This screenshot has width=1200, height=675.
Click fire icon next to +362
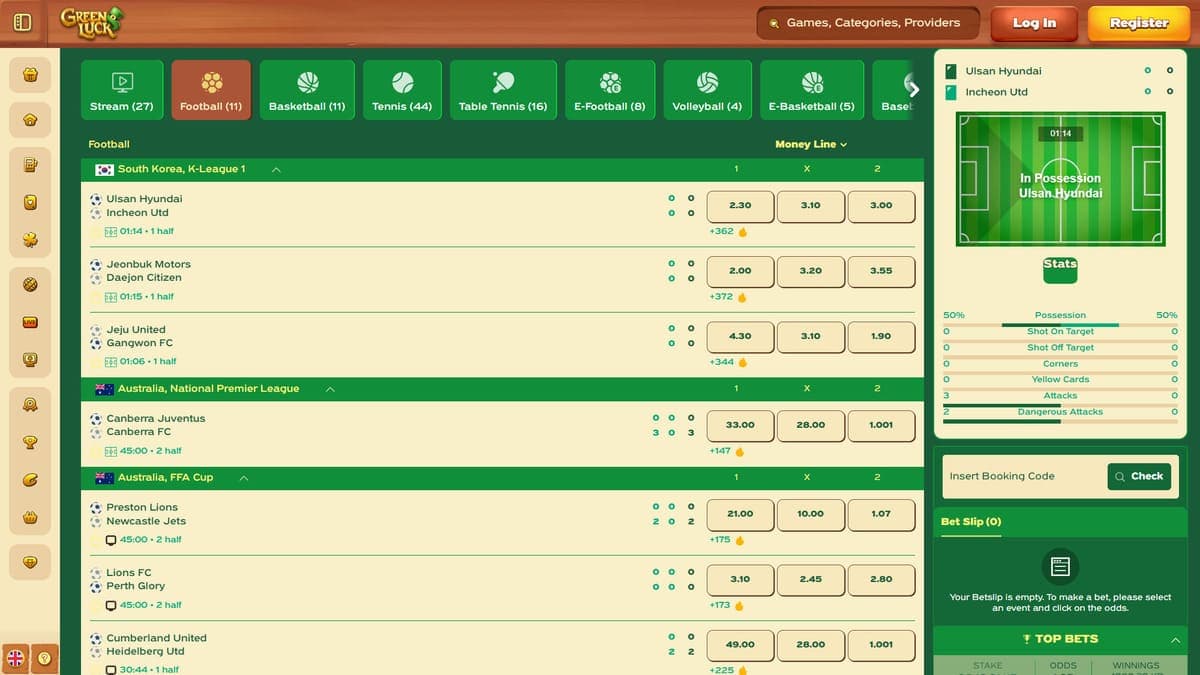743,231
